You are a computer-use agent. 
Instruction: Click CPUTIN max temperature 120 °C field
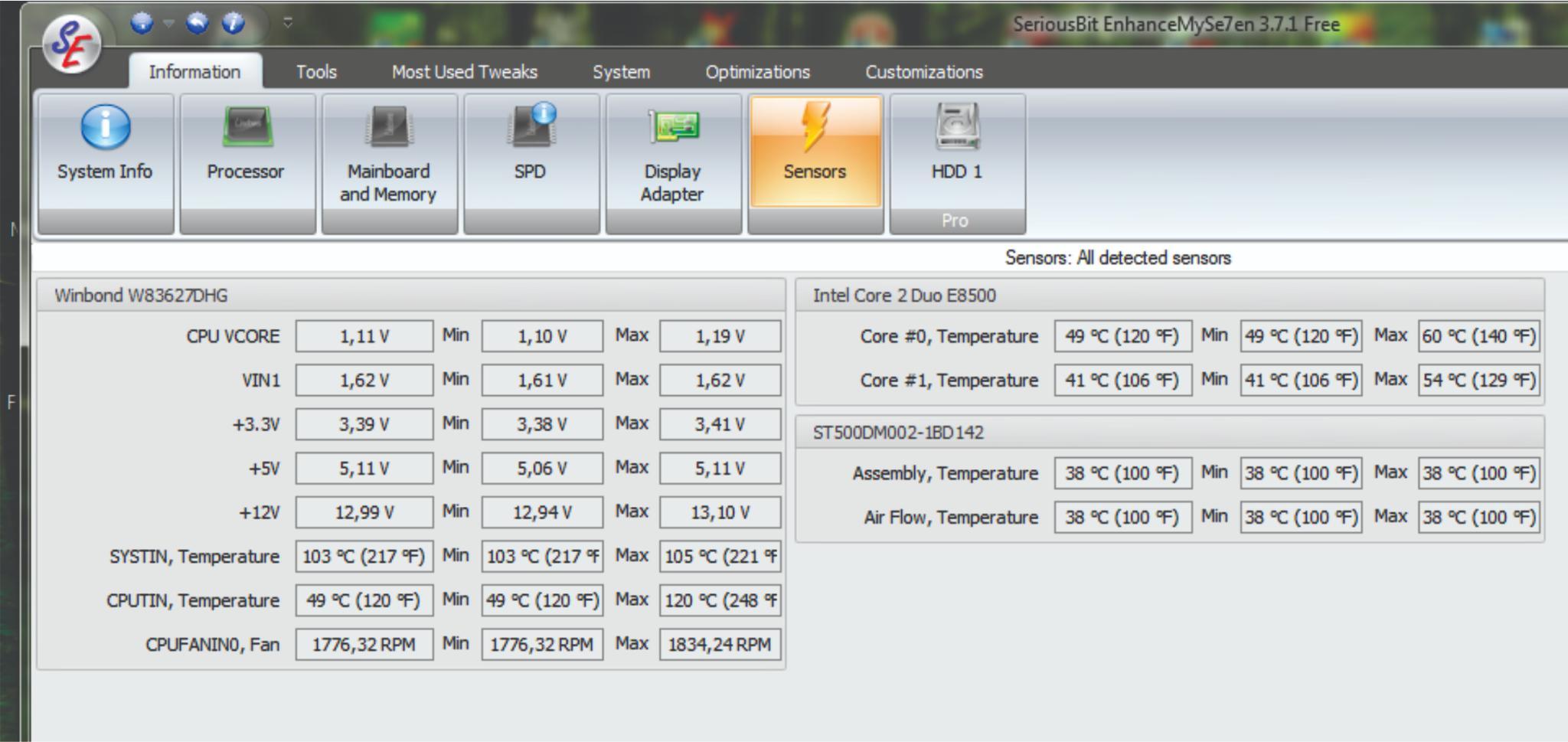click(x=720, y=600)
